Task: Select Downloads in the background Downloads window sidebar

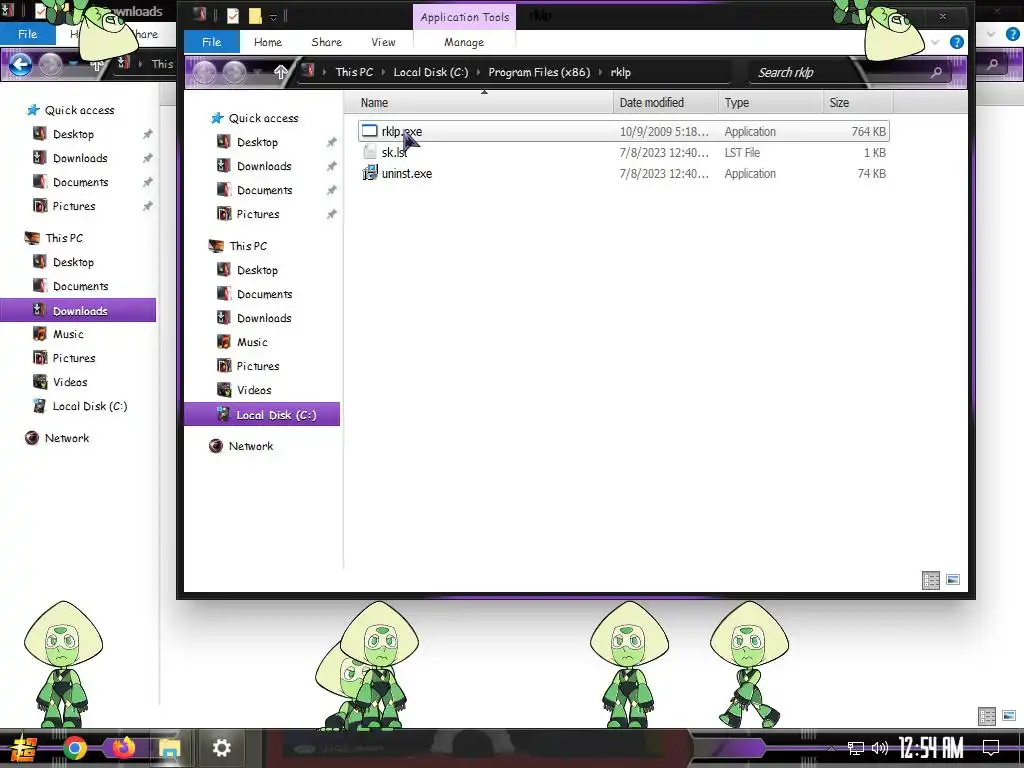Action: (x=78, y=310)
